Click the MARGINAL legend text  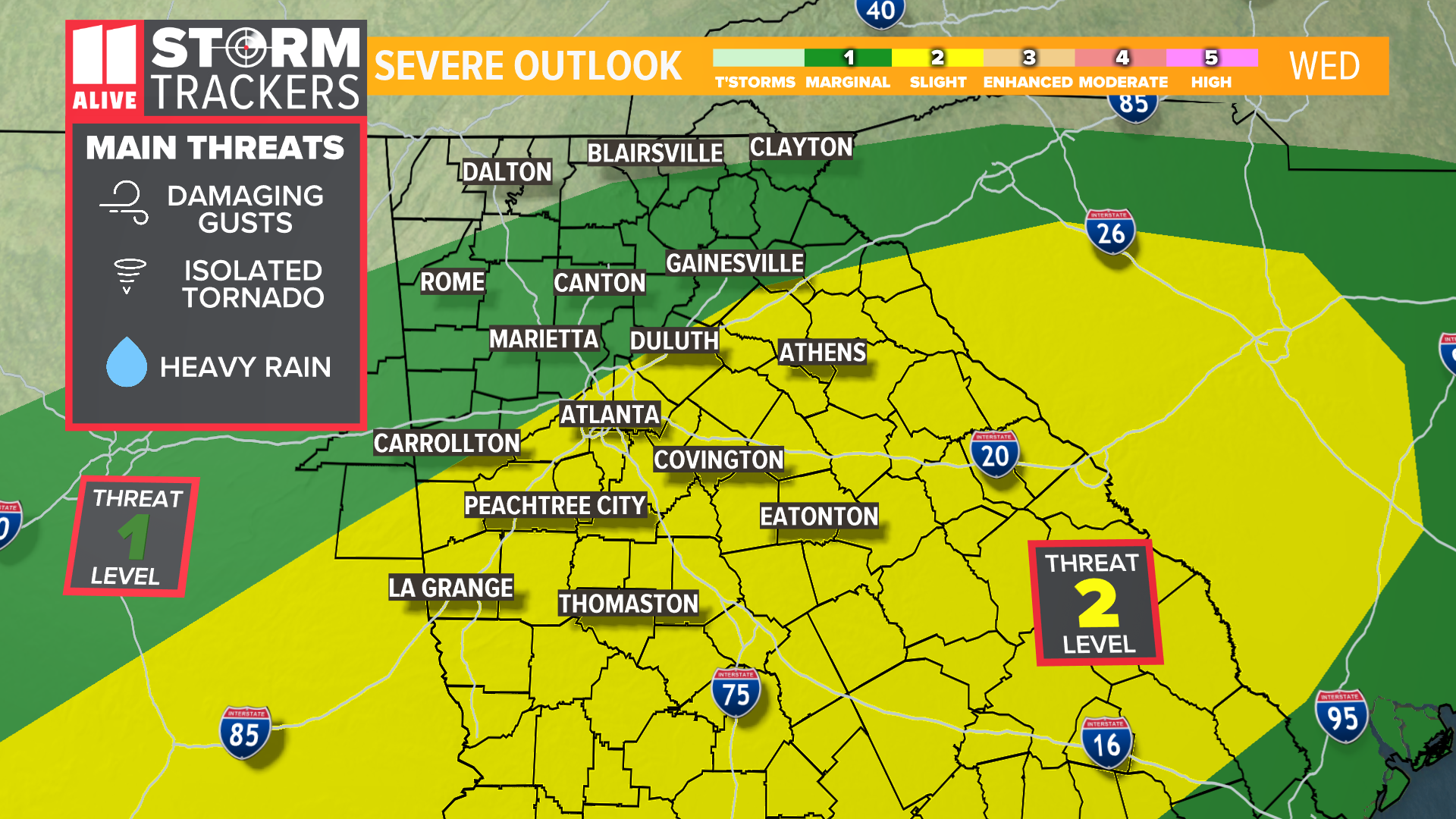[x=848, y=82]
